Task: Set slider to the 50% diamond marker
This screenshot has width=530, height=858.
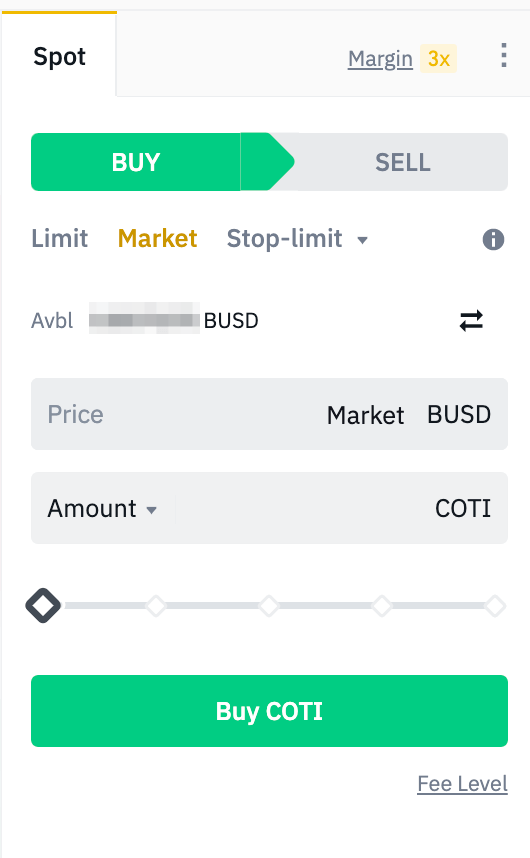Action: point(269,606)
